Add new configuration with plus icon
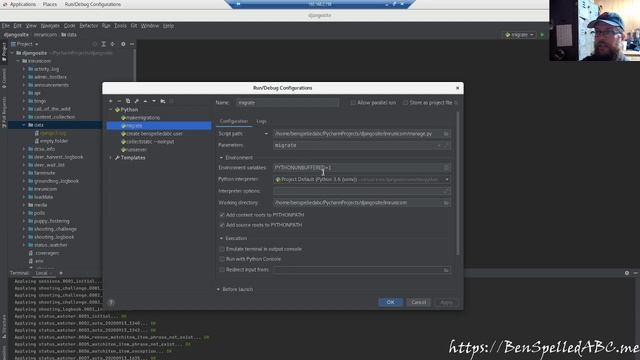The width and height of the screenshot is (640, 360). click(111, 101)
